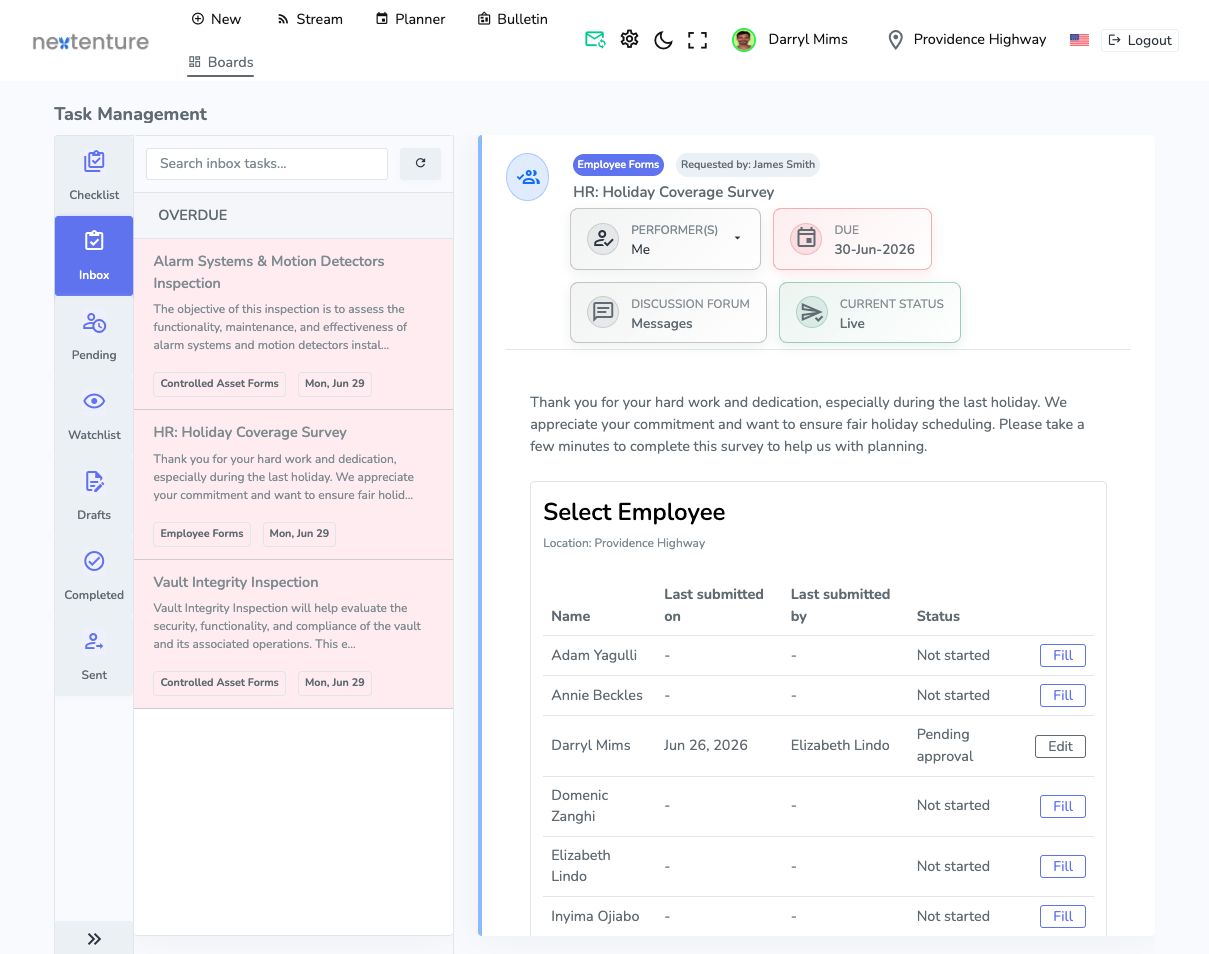Select the Inbox sidebar section
The image size is (1209, 954).
(x=94, y=256)
